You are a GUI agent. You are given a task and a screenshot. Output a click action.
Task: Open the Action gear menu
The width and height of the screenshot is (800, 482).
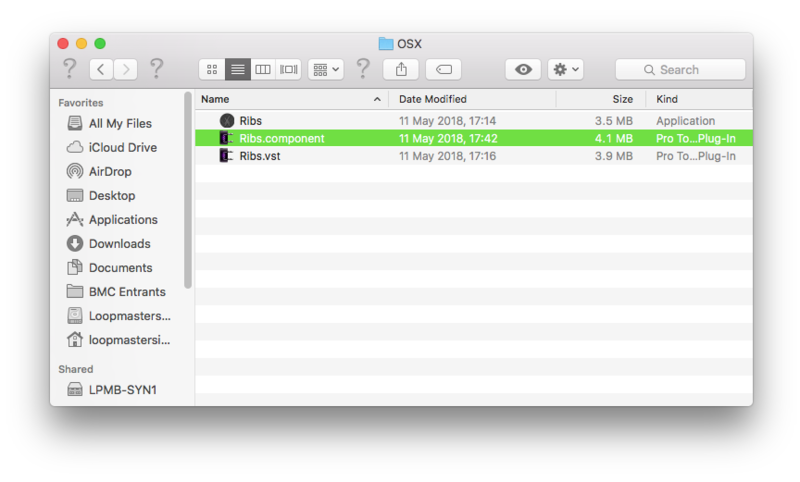pos(566,69)
